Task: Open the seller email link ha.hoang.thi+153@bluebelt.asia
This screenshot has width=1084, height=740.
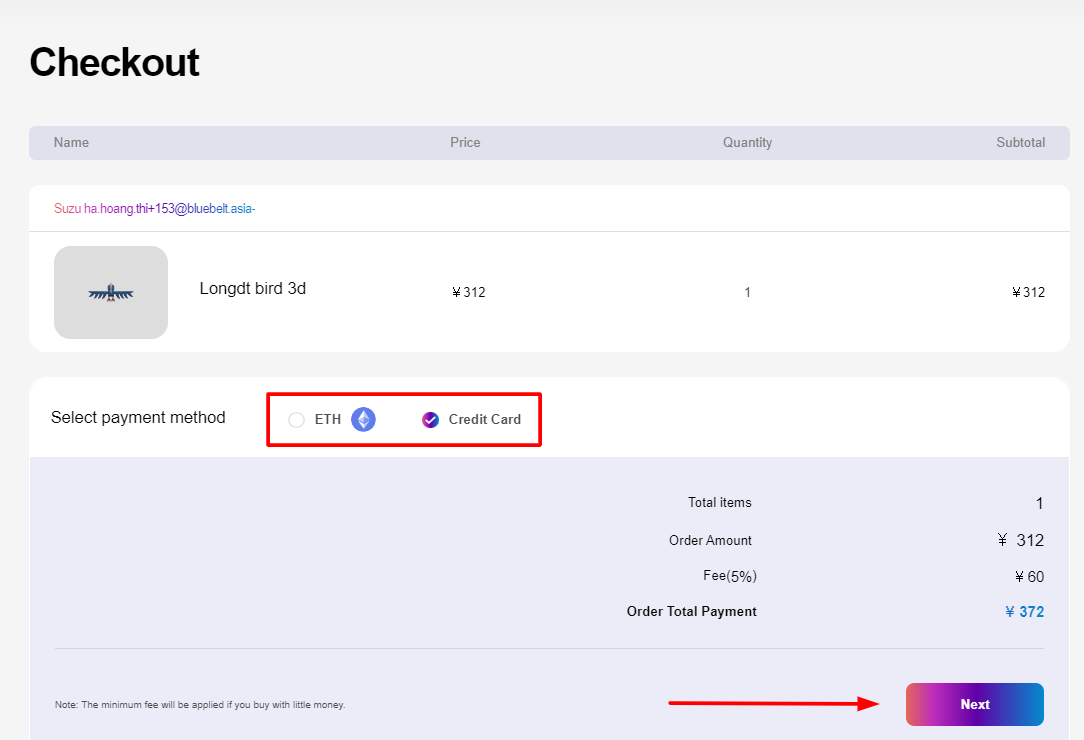Action: (x=167, y=207)
